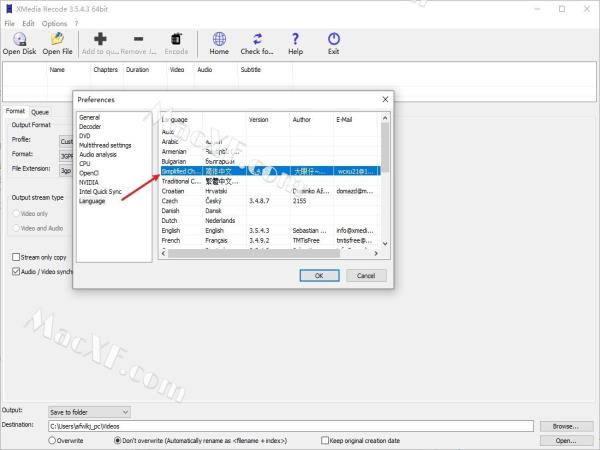The width and height of the screenshot is (600, 450).
Task: Click the Browse... button
Action: click(566, 426)
